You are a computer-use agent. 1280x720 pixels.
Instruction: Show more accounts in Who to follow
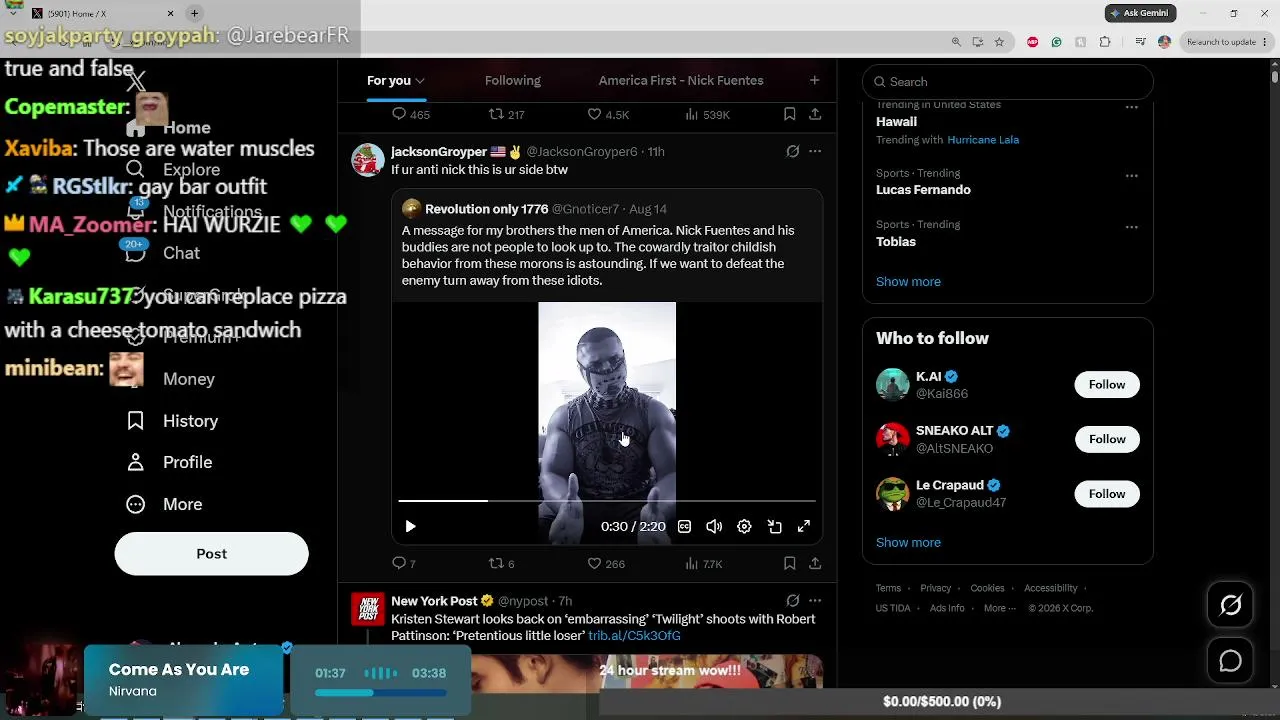click(908, 543)
